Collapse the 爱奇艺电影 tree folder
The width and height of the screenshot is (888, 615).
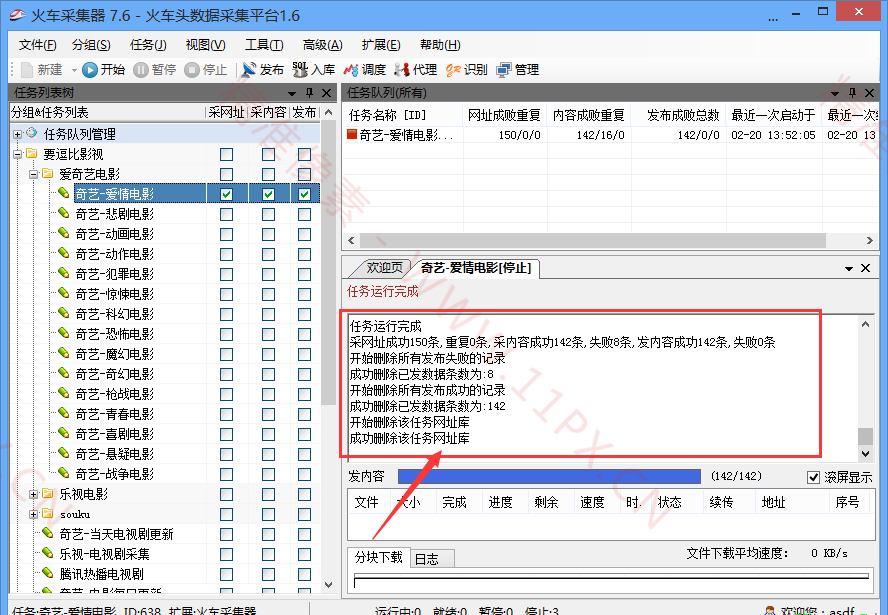click(x=33, y=174)
